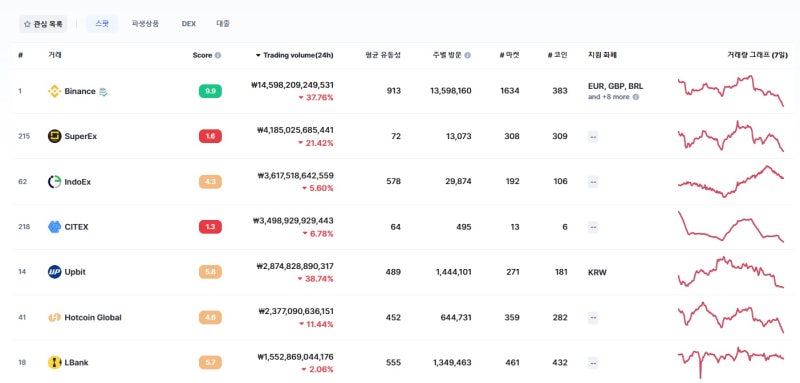Click the SuperEx exchange logo icon

[x=55, y=136]
